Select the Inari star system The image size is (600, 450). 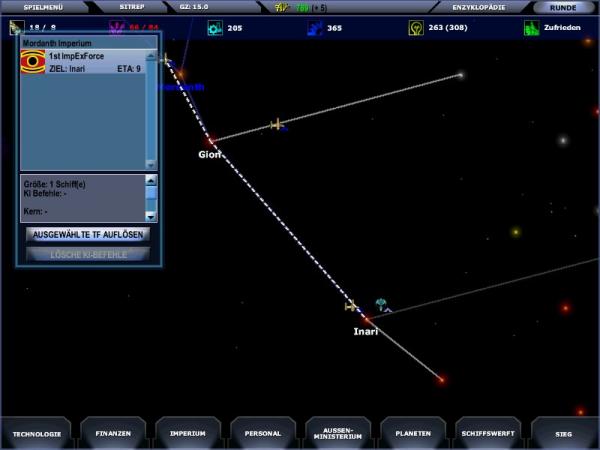[367, 319]
